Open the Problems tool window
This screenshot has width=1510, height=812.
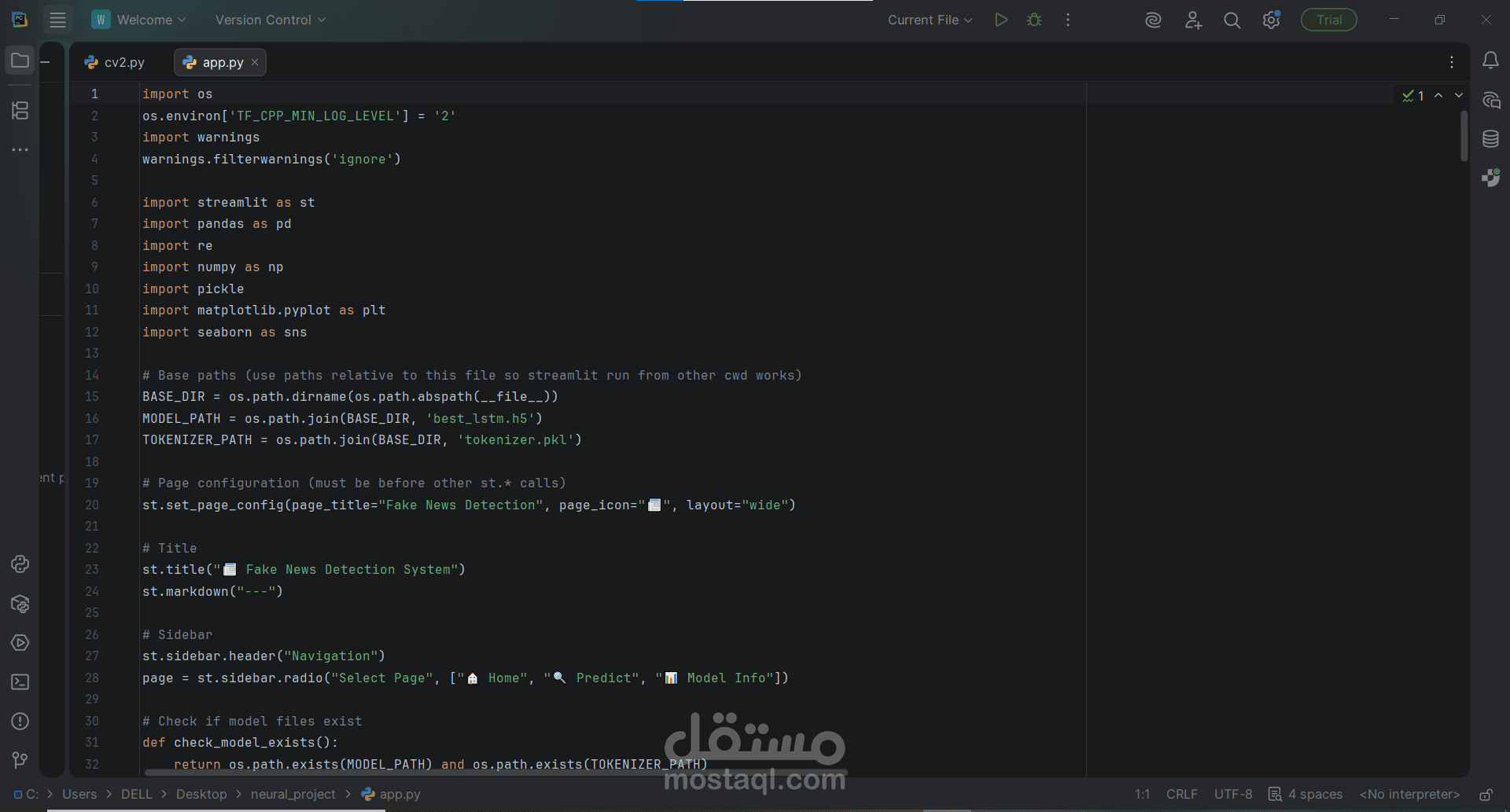tap(20, 722)
